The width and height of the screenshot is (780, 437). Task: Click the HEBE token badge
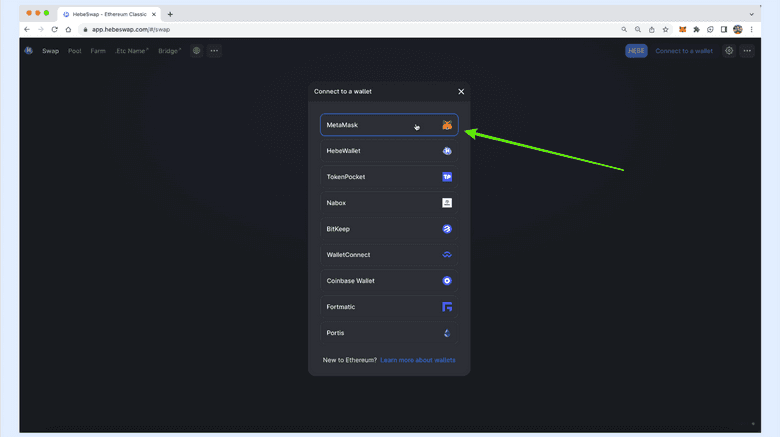click(x=636, y=51)
